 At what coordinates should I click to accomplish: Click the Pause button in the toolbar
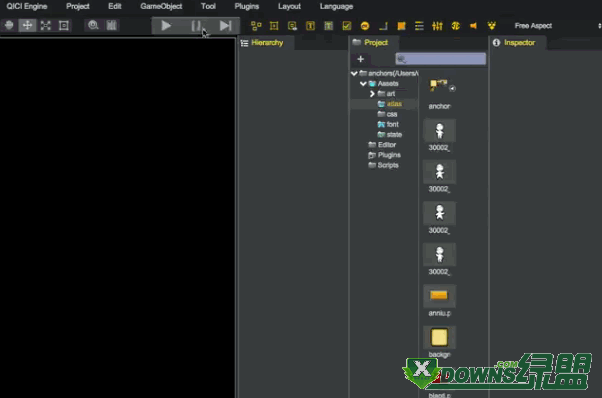pos(196,26)
